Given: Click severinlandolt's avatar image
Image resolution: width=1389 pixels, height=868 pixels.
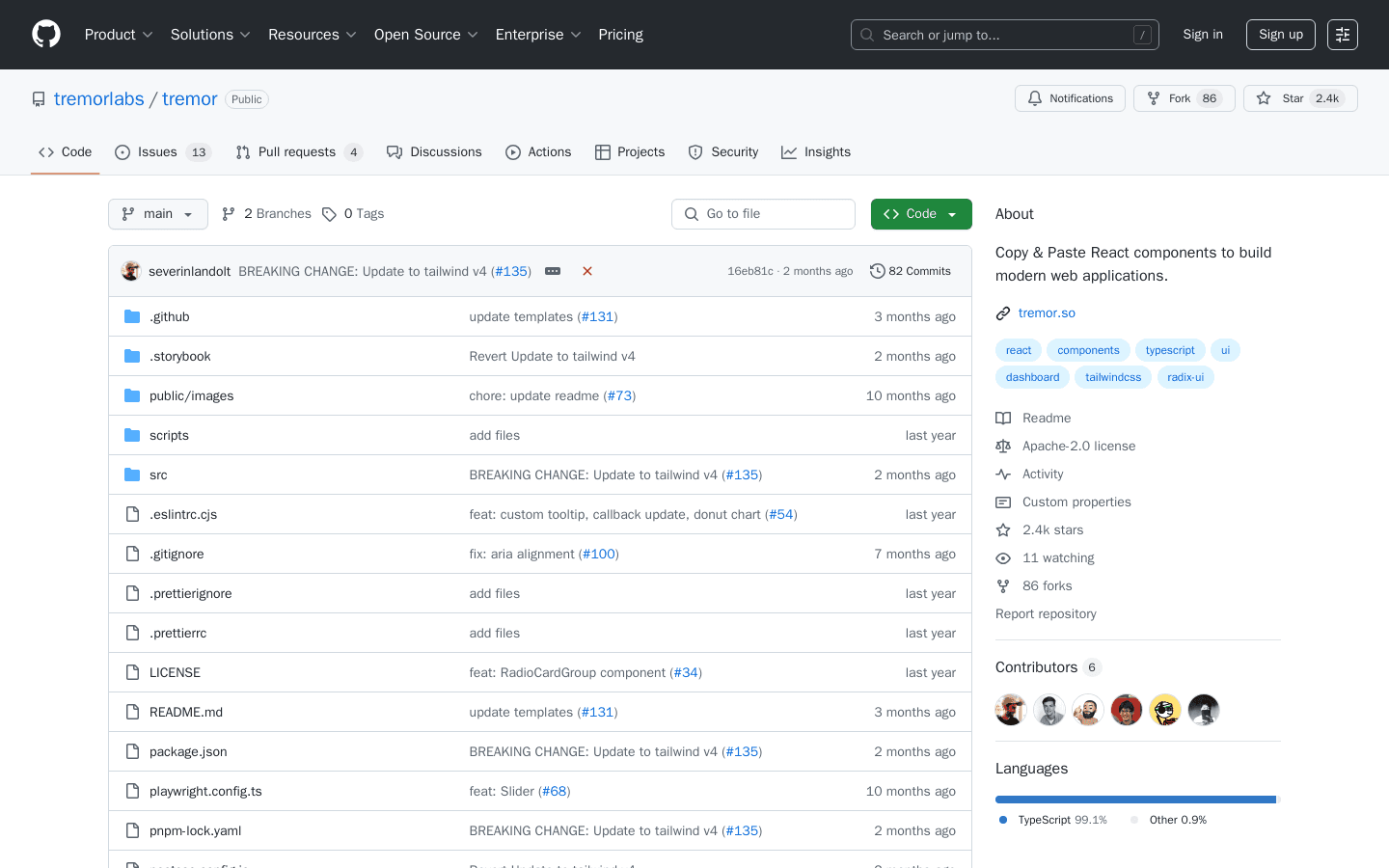Looking at the screenshot, I should coord(131,271).
